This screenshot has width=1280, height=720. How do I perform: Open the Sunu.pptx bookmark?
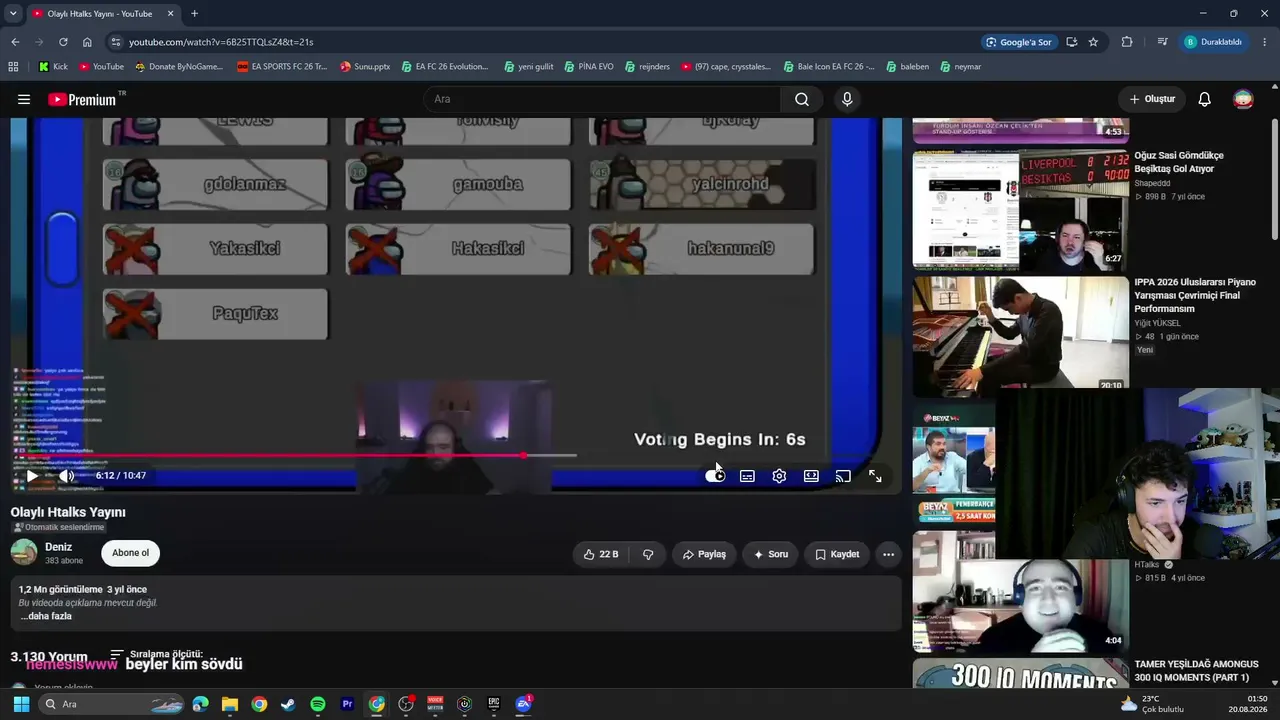[365, 67]
